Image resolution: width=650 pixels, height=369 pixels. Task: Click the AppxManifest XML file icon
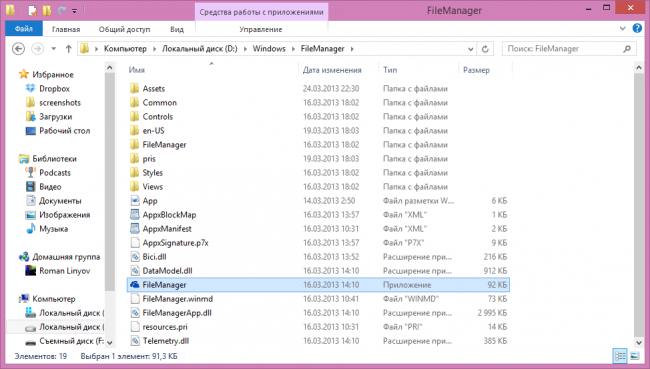(x=134, y=228)
